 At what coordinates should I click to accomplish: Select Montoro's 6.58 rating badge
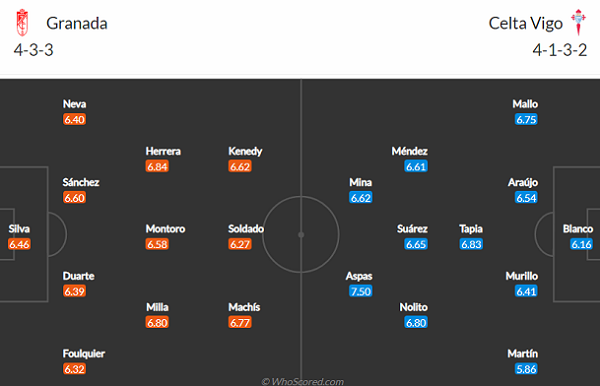coord(157,244)
